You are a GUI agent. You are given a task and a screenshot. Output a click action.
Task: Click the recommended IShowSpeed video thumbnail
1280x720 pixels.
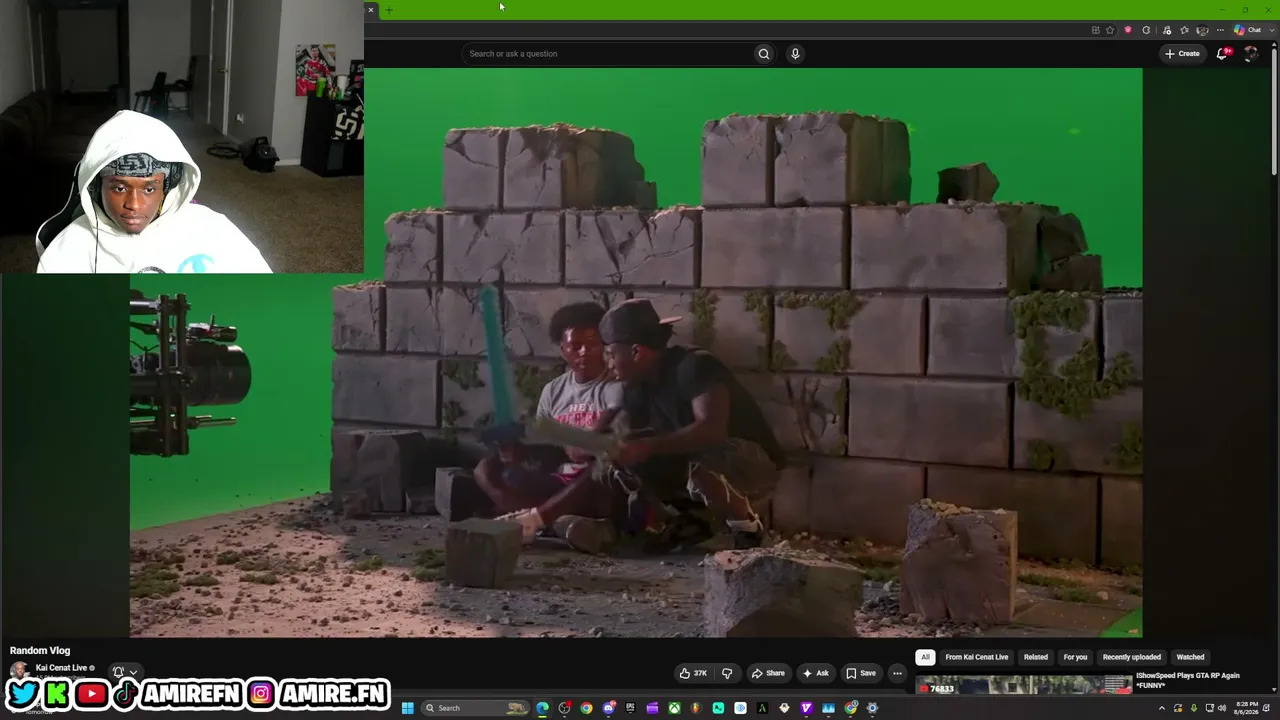[x=1023, y=685]
